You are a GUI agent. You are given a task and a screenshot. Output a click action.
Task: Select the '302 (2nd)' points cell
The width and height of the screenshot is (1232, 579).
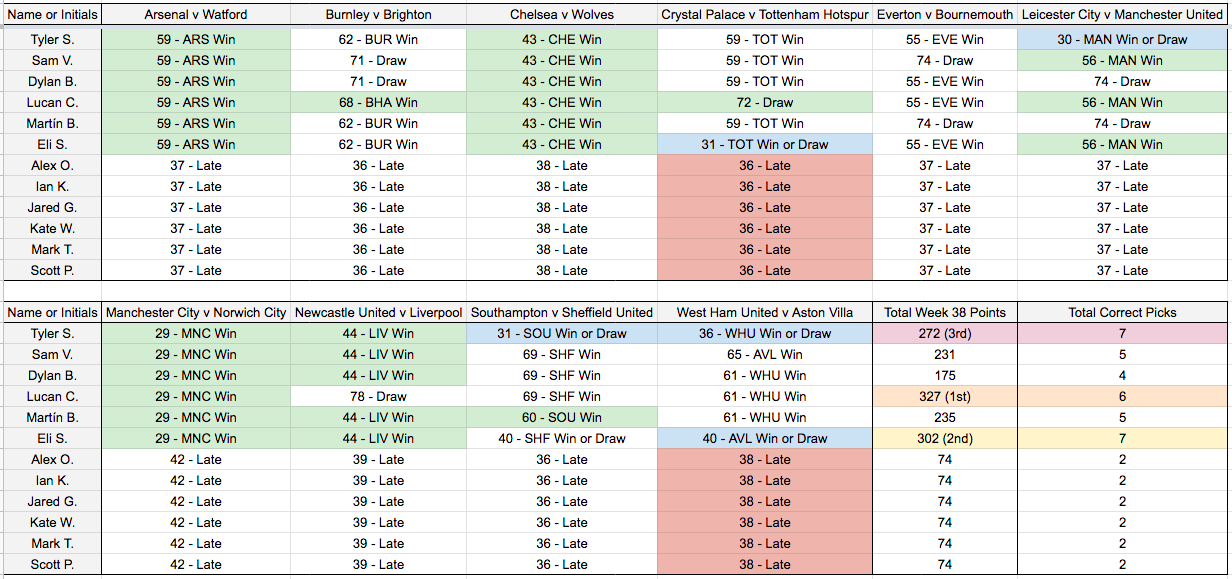[x=945, y=438]
